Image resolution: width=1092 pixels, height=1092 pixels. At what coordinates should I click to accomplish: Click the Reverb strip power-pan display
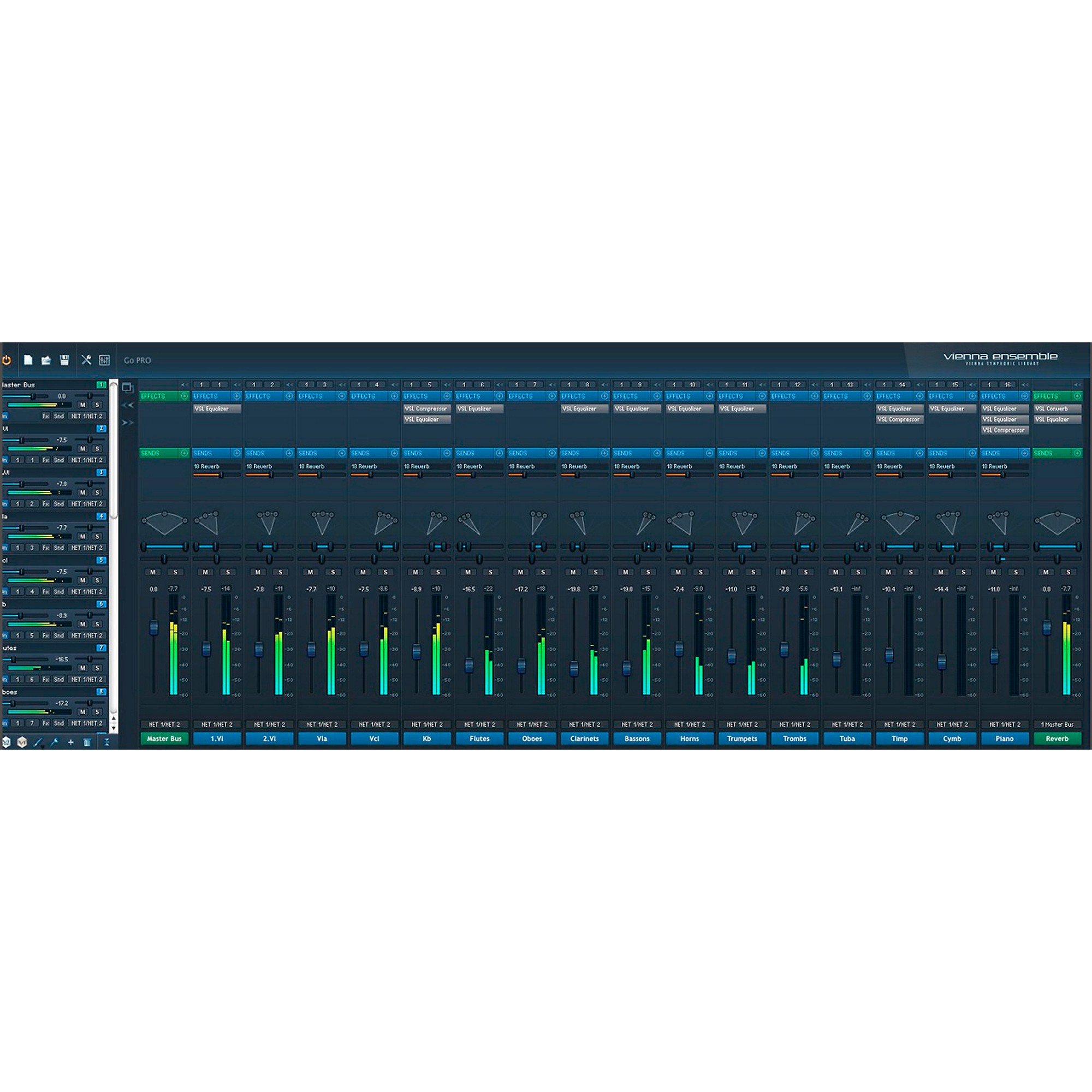[1058, 523]
